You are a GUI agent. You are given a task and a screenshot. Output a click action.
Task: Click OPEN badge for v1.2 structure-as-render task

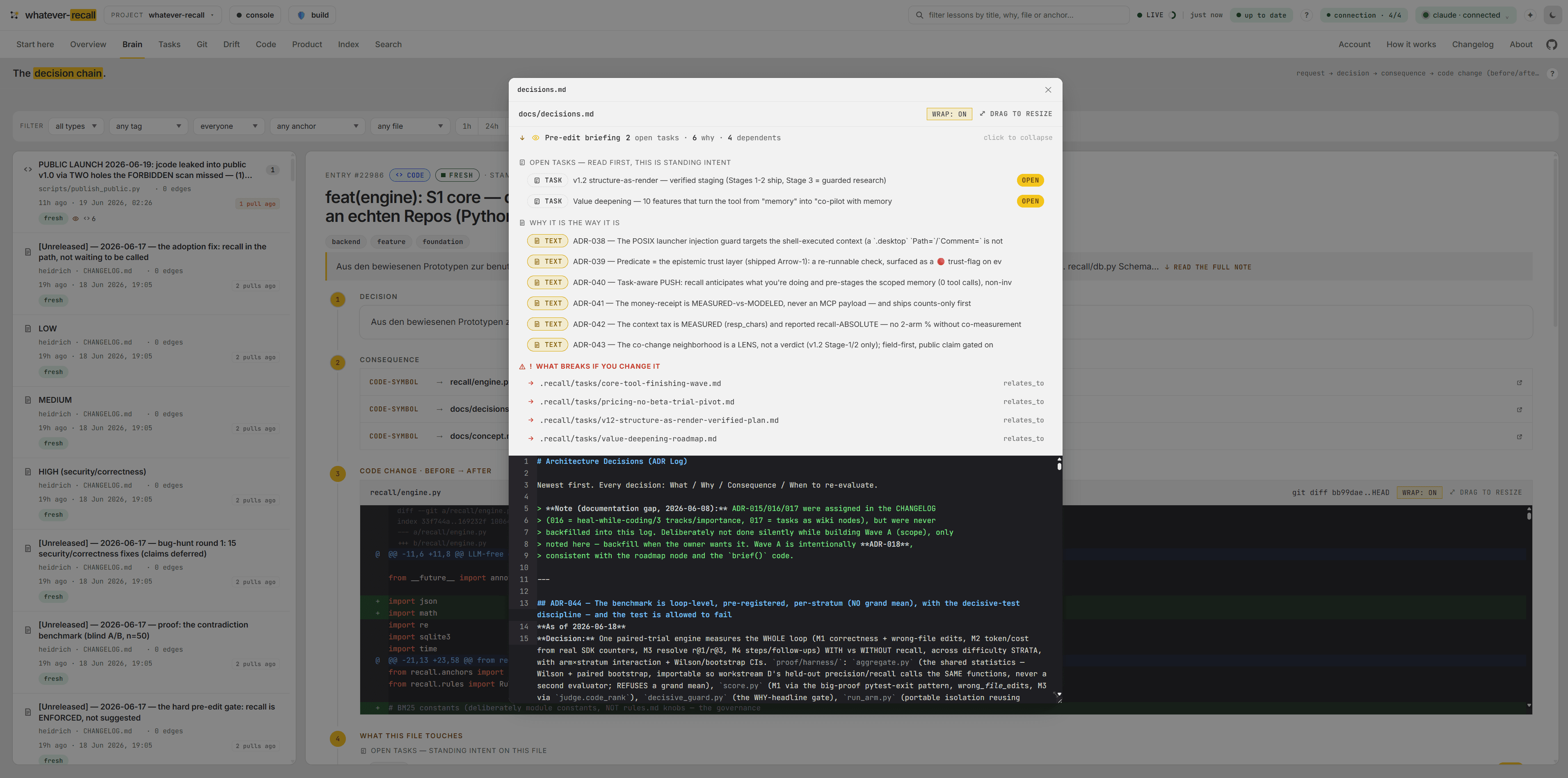pyautogui.click(x=1030, y=181)
